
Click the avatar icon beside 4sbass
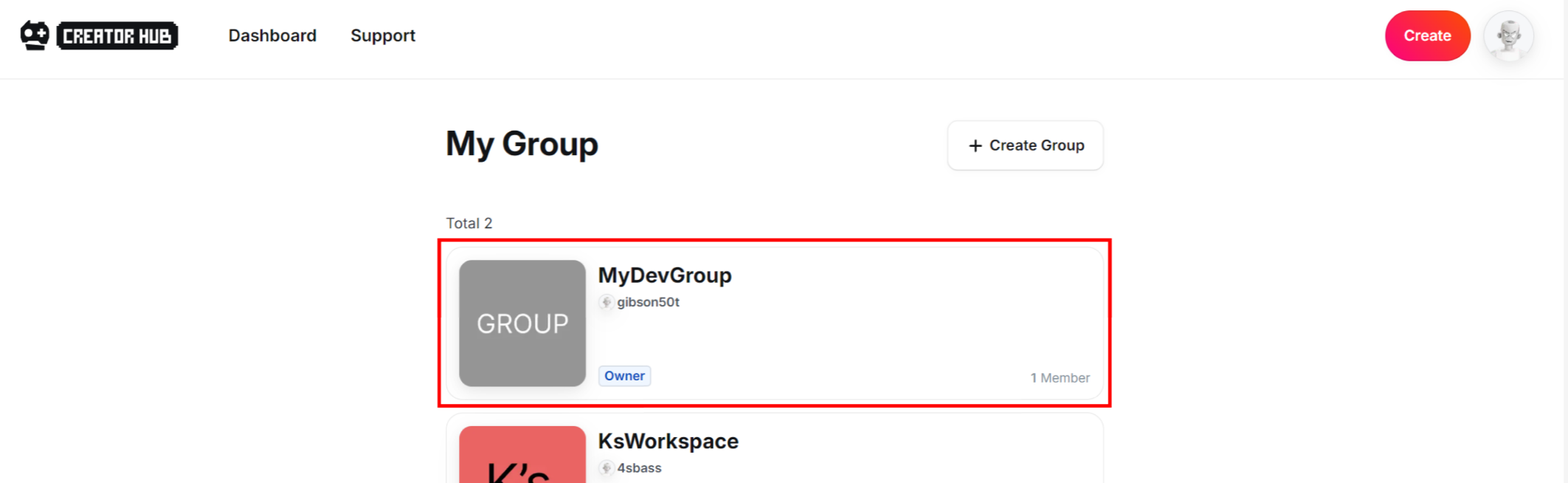click(x=606, y=468)
